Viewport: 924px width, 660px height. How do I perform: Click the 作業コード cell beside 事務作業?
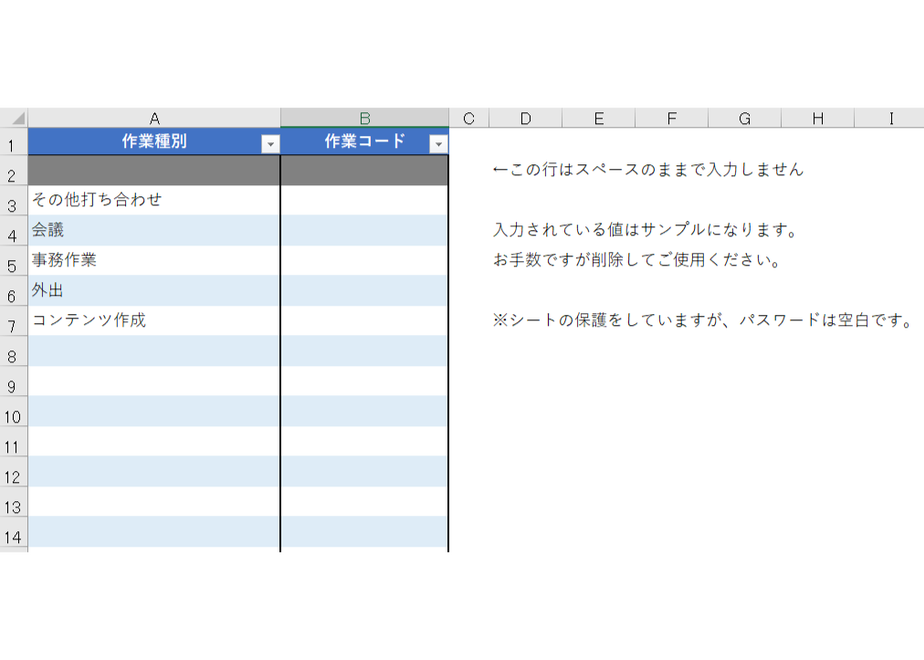coord(365,260)
